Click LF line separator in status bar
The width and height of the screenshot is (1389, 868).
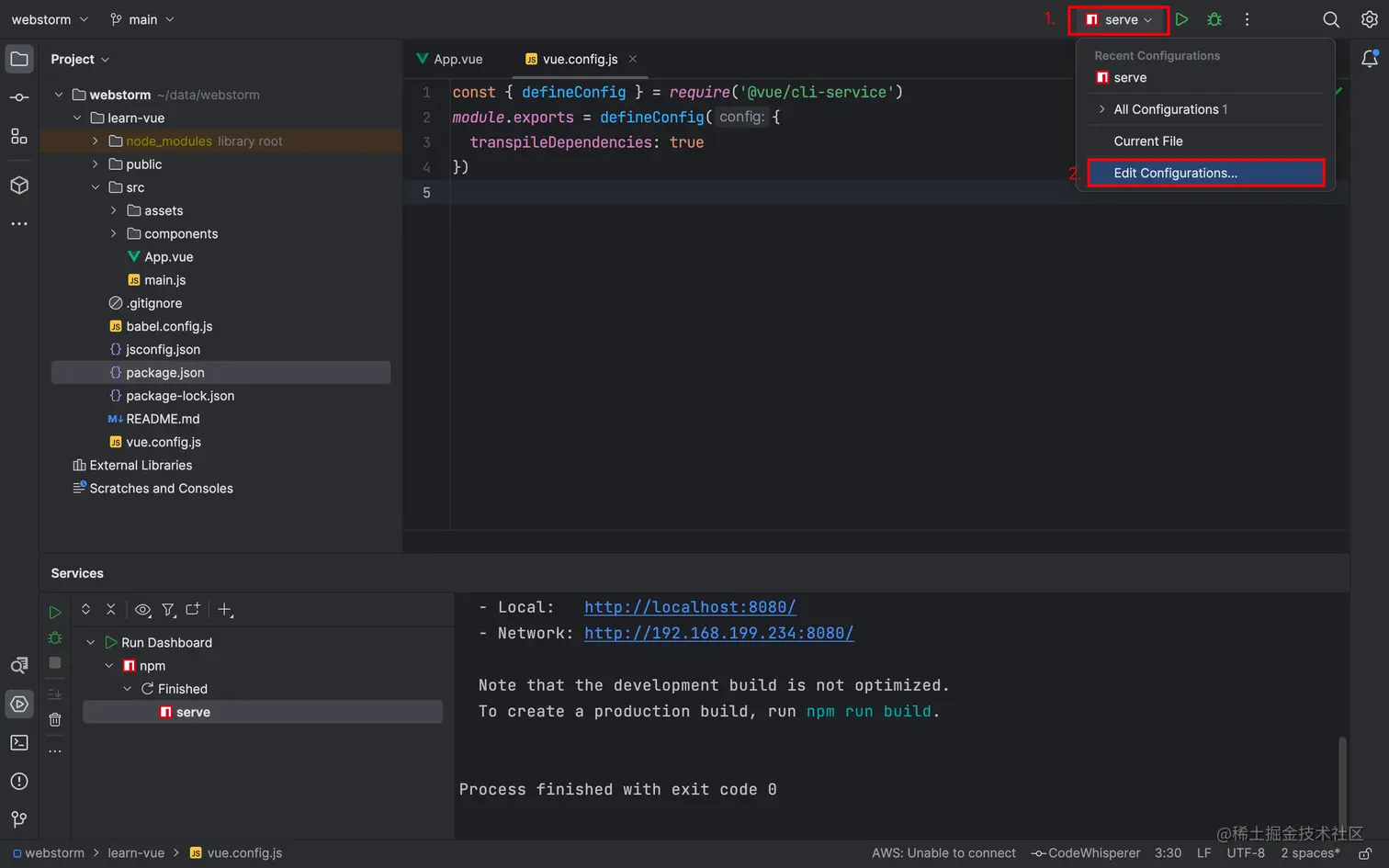pyautogui.click(x=1204, y=853)
